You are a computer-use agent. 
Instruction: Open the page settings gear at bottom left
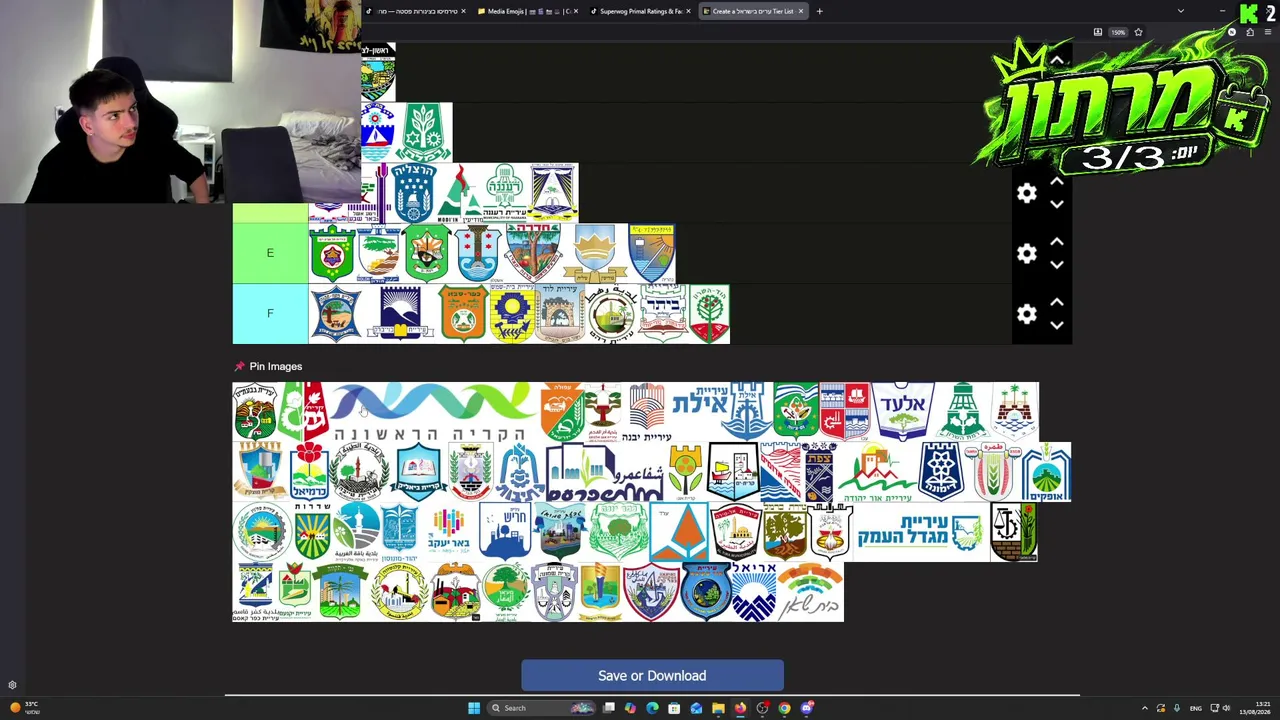point(12,685)
